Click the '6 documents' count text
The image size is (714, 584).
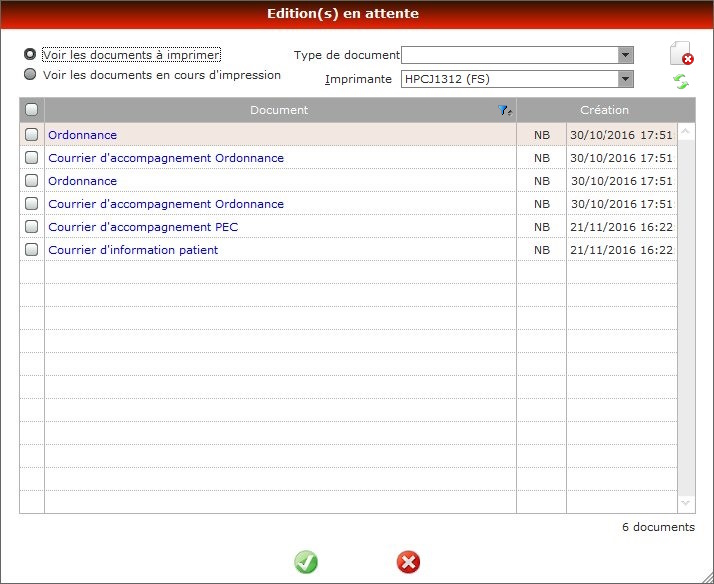point(658,527)
